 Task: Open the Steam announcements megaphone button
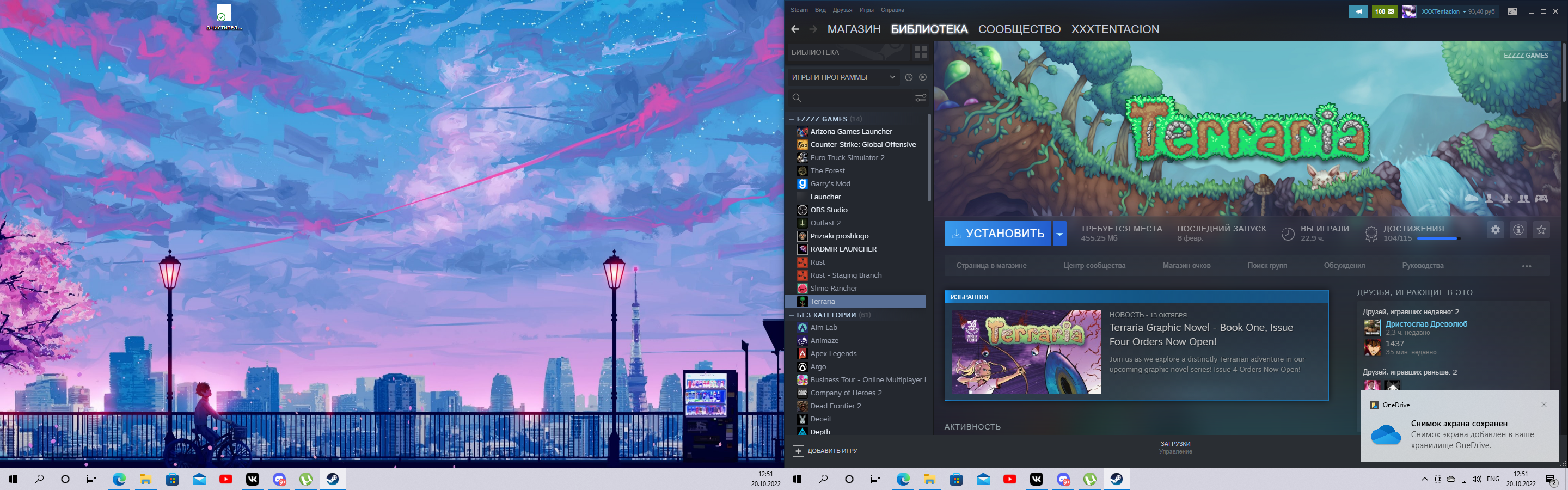1358,11
